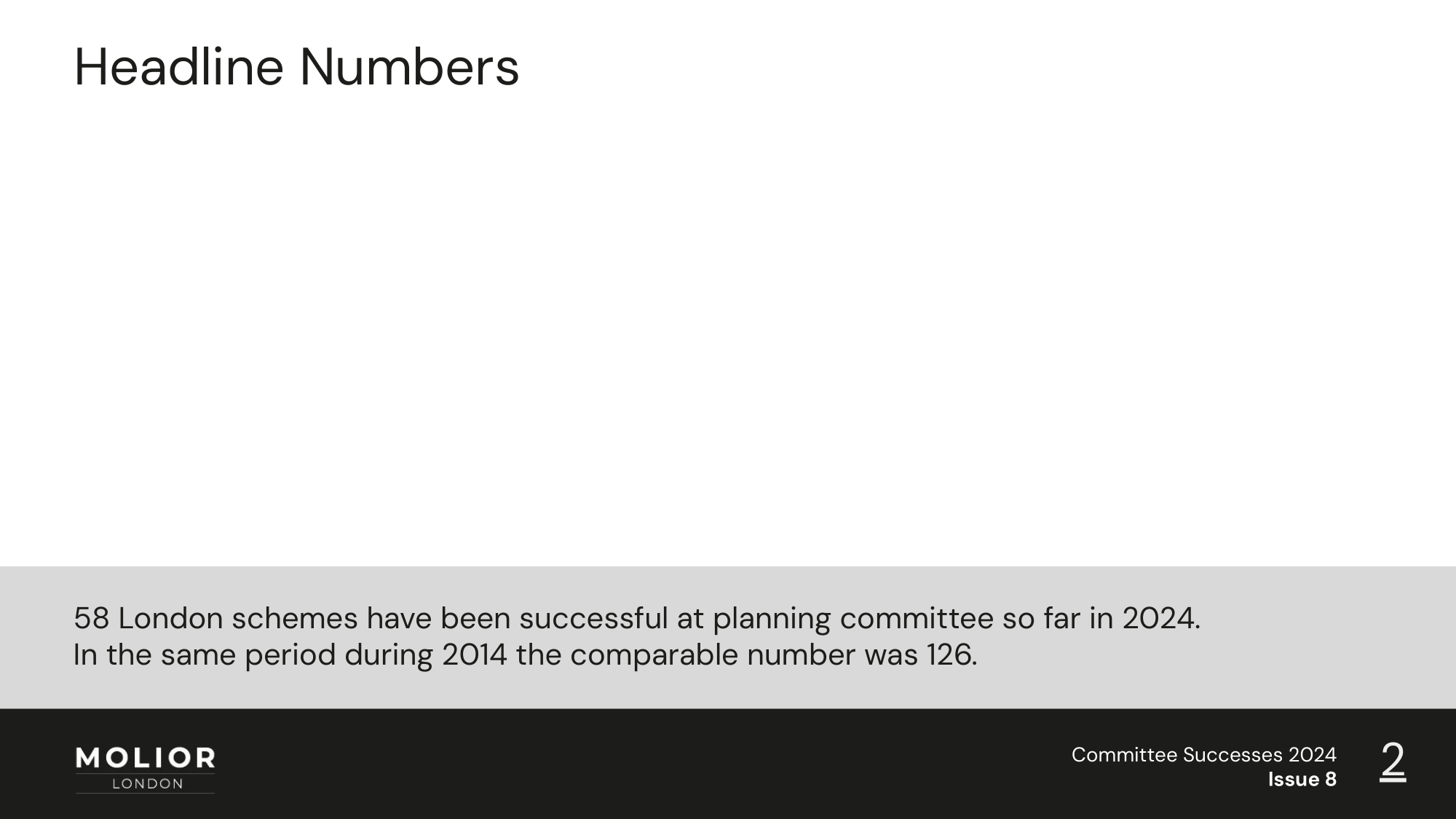
Task: Click the number 58 starting the summary
Action: point(92,619)
